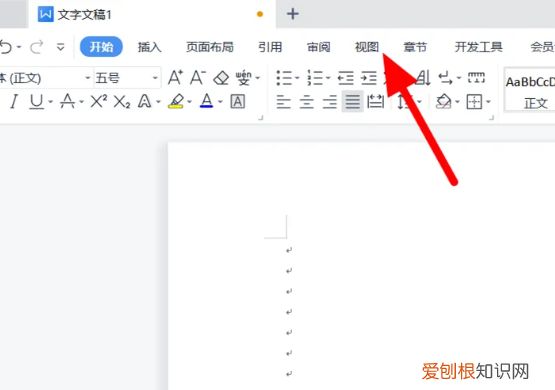Image resolution: width=555 pixels, height=390 pixels.
Task: Click the character border boxed A icon
Action: tap(238, 102)
